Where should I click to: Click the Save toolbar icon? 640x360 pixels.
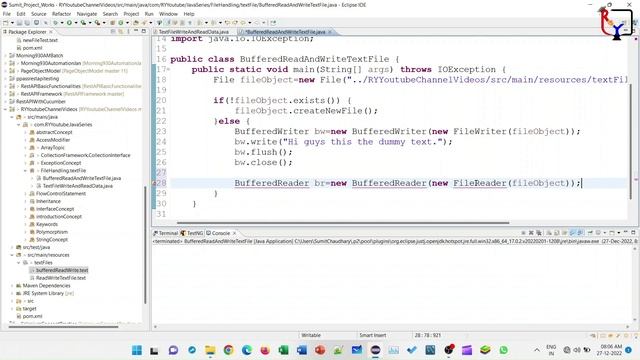click(x=20, y=23)
